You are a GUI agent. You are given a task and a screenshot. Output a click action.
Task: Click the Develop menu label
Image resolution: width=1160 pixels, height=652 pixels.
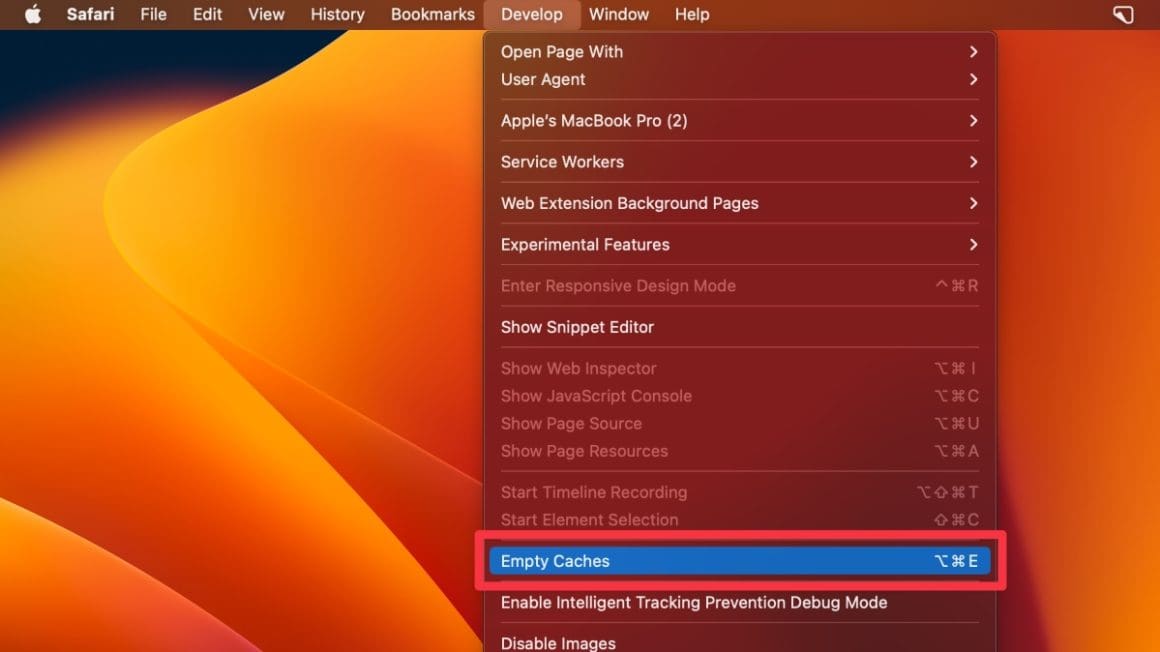(x=532, y=14)
